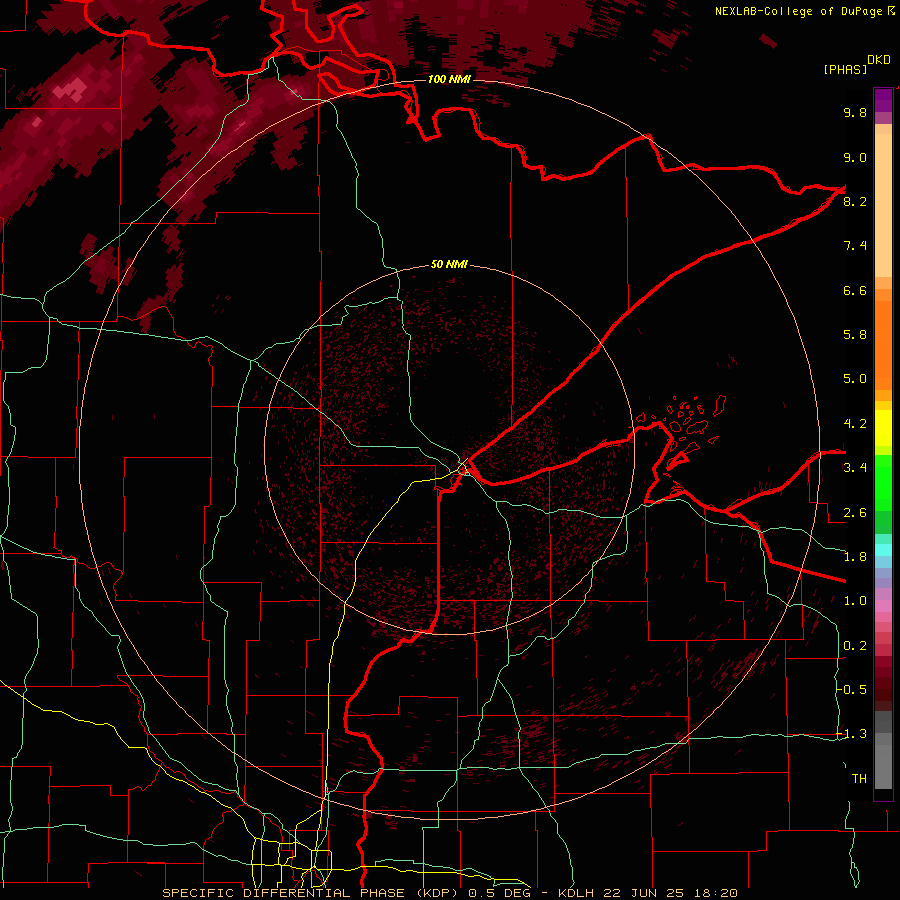Image resolution: width=900 pixels, height=900 pixels.
Task: Click the 6.6 value on the color scale
Action: (855, 290)
